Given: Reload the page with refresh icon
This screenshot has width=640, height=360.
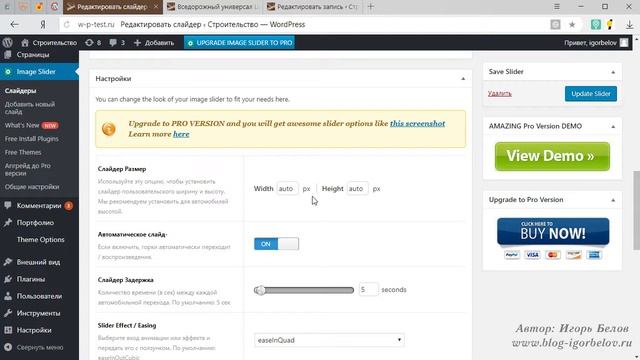Looking at the screenshot, I should 67,24.
